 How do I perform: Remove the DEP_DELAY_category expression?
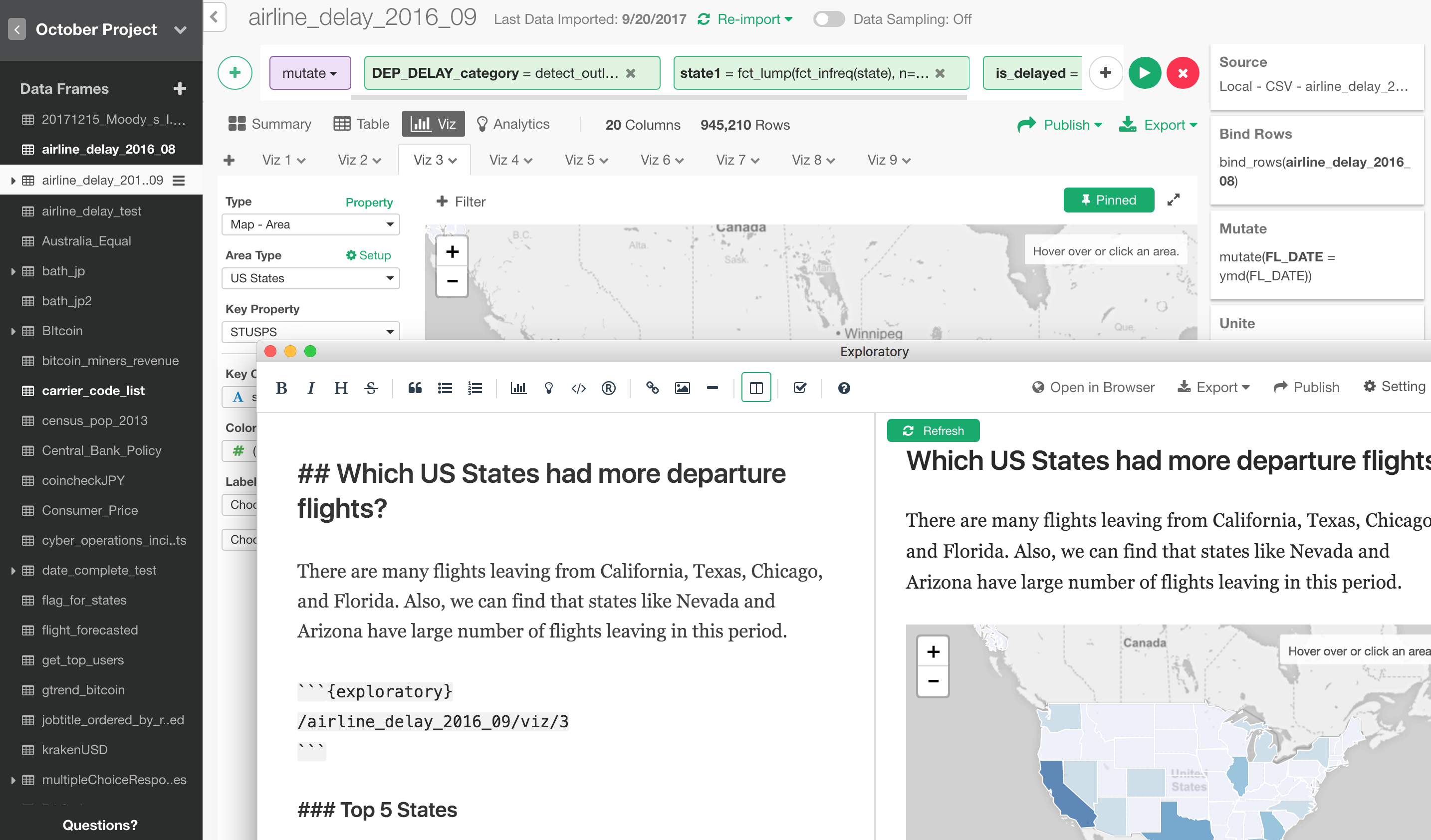click(630, 73)
